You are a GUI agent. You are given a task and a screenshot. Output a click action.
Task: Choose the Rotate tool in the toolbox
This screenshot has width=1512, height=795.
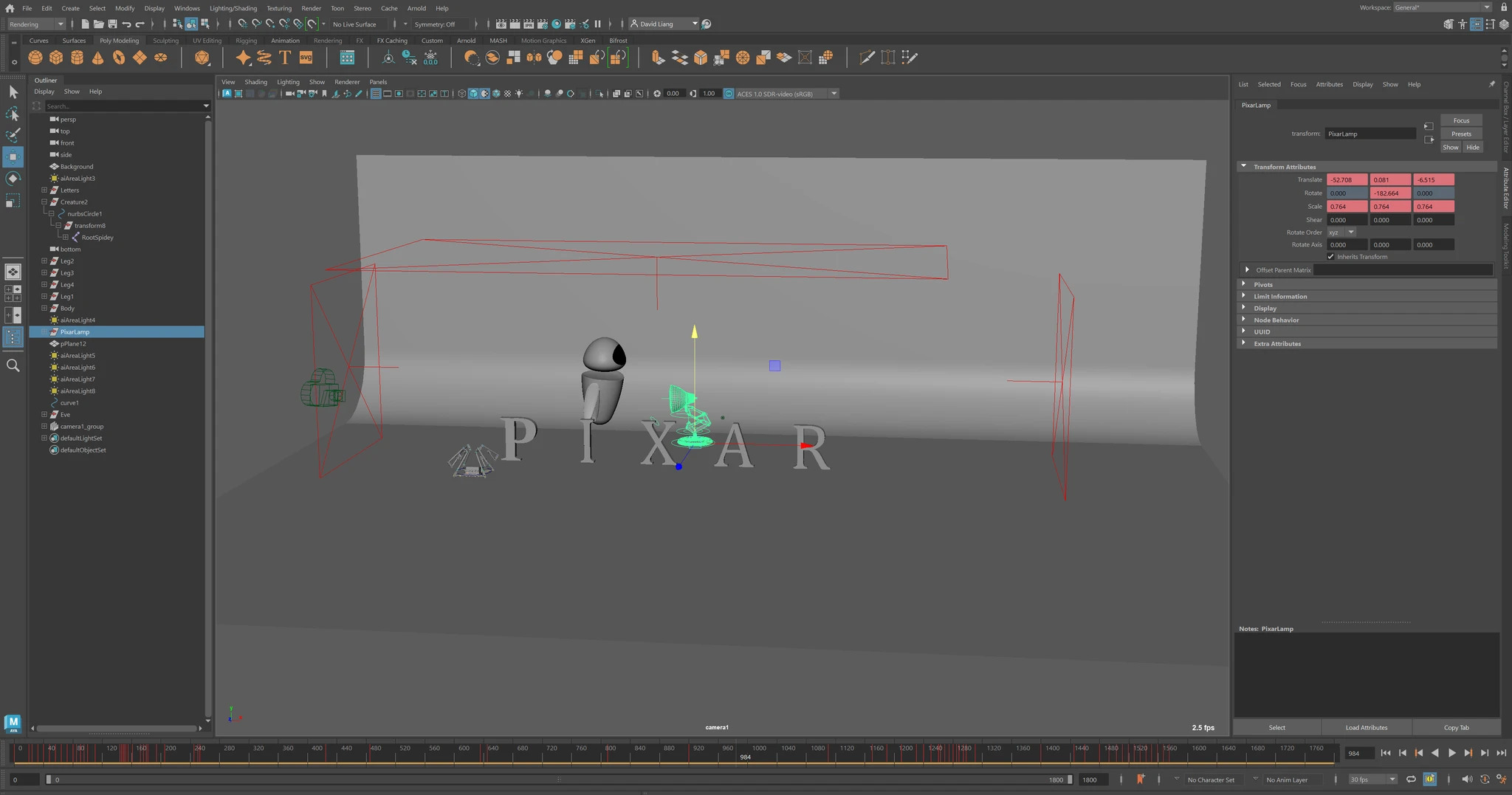[13, 179]
